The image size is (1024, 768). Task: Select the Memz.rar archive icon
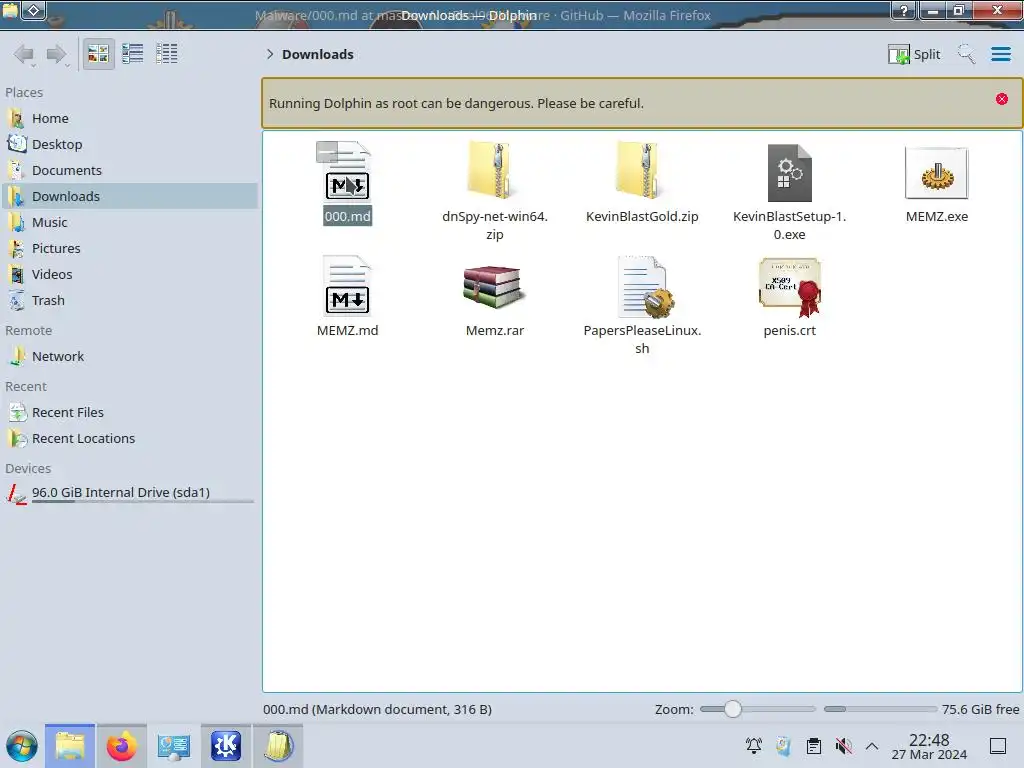click(x=494, y=286)
